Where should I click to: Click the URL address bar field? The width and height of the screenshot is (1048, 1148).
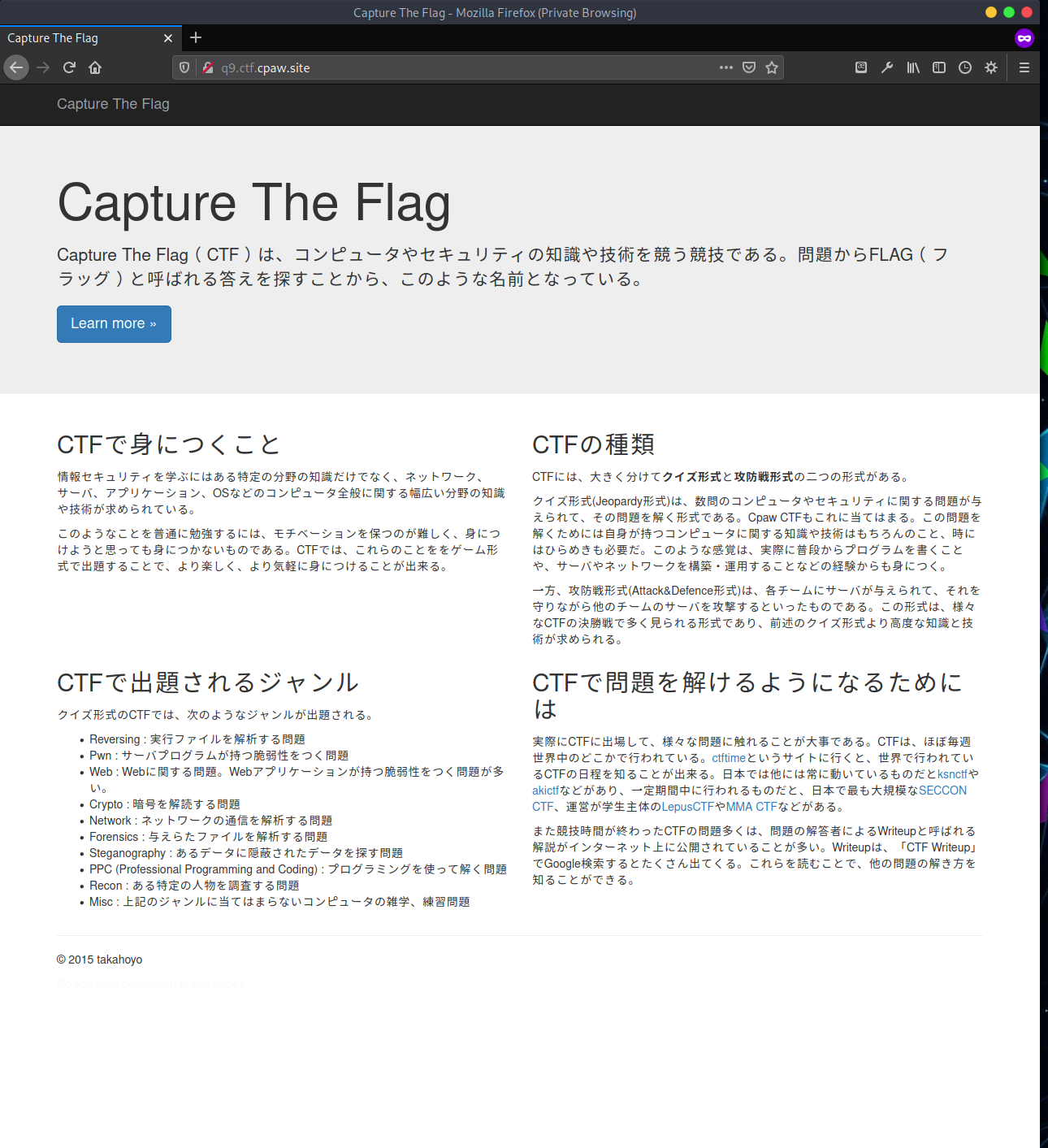point(463,67)
